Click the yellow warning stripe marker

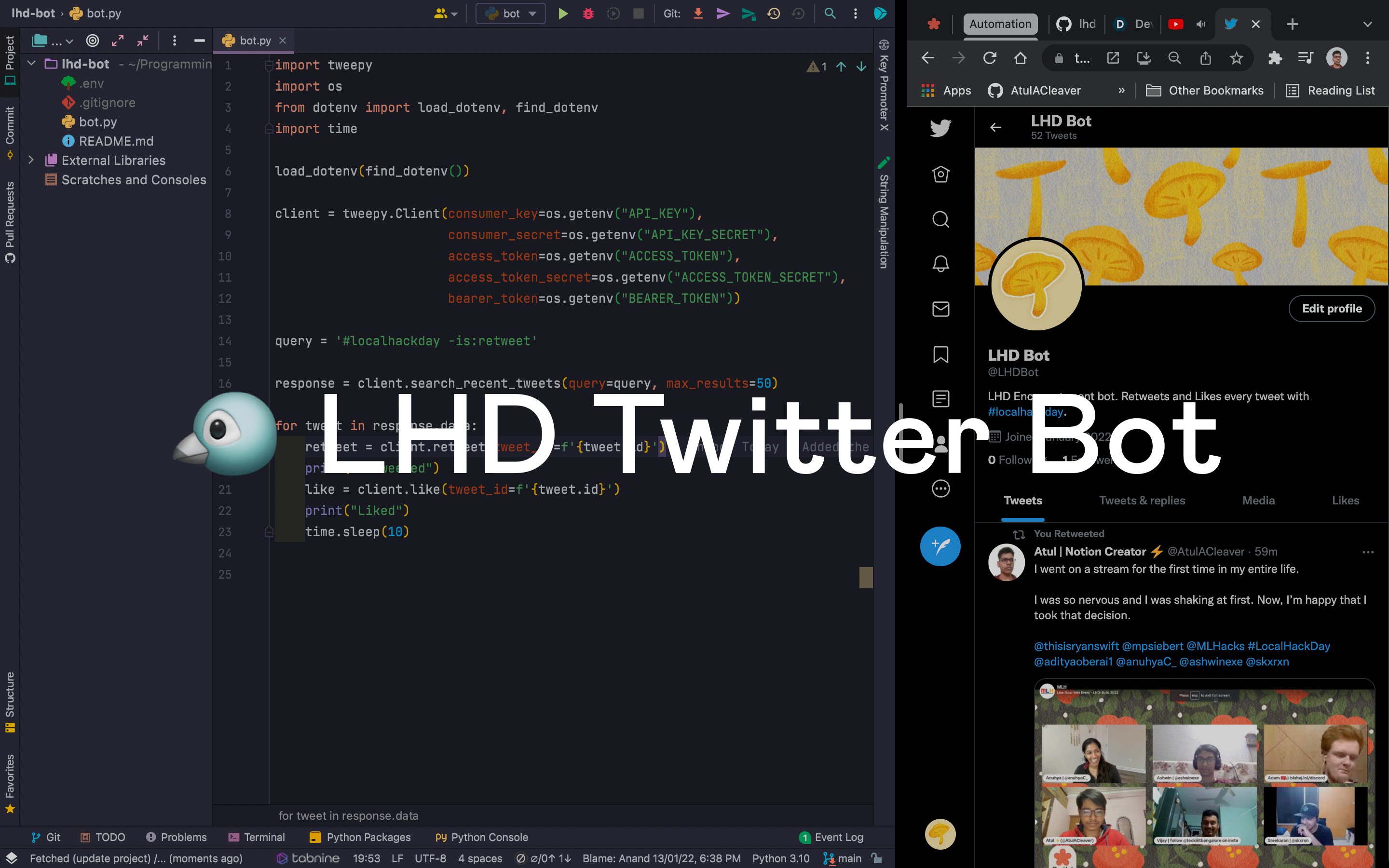pos(866,577)
